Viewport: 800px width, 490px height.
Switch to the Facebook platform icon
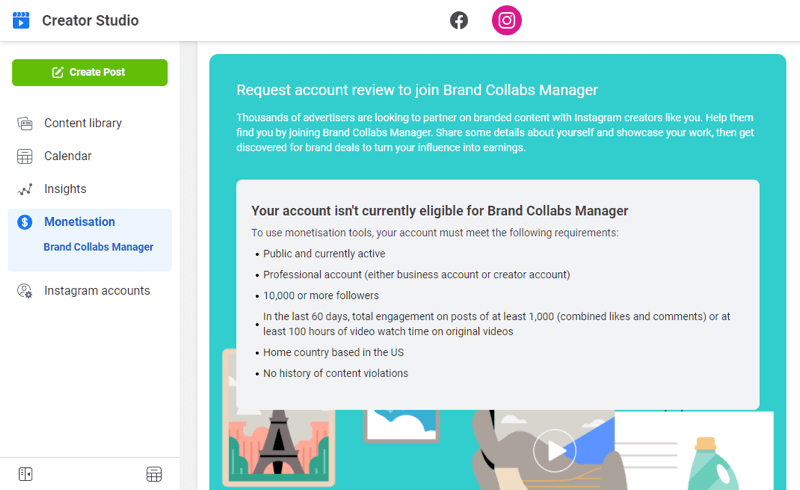pos(459,20)
